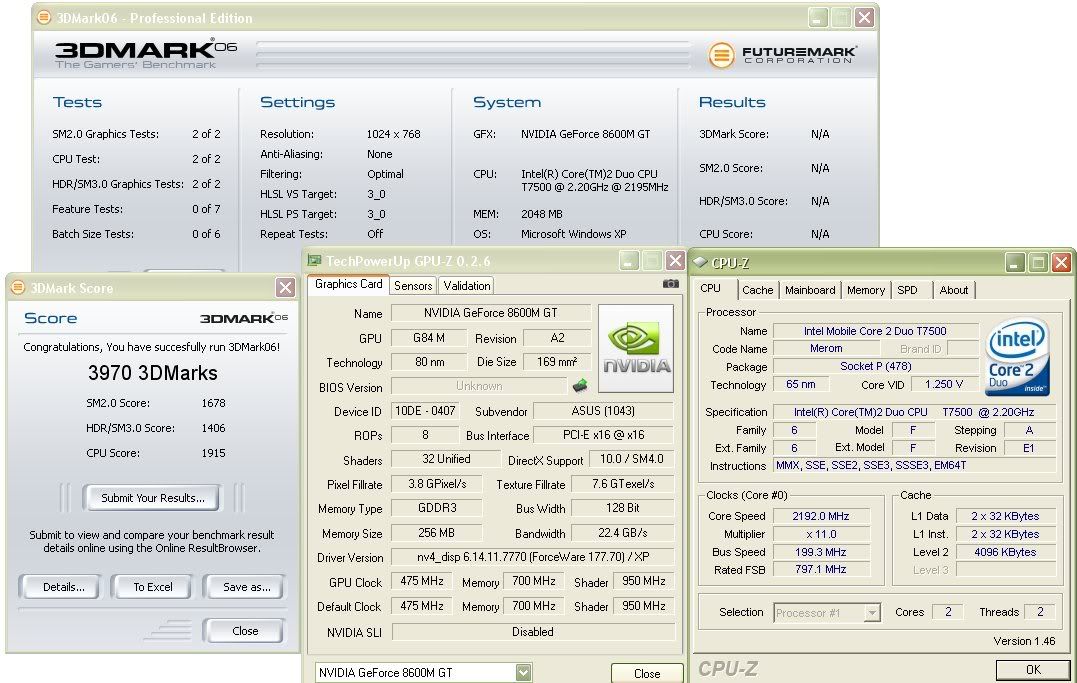
Task: Minimize the CPU-Z window
Action: coord(1015,262)
